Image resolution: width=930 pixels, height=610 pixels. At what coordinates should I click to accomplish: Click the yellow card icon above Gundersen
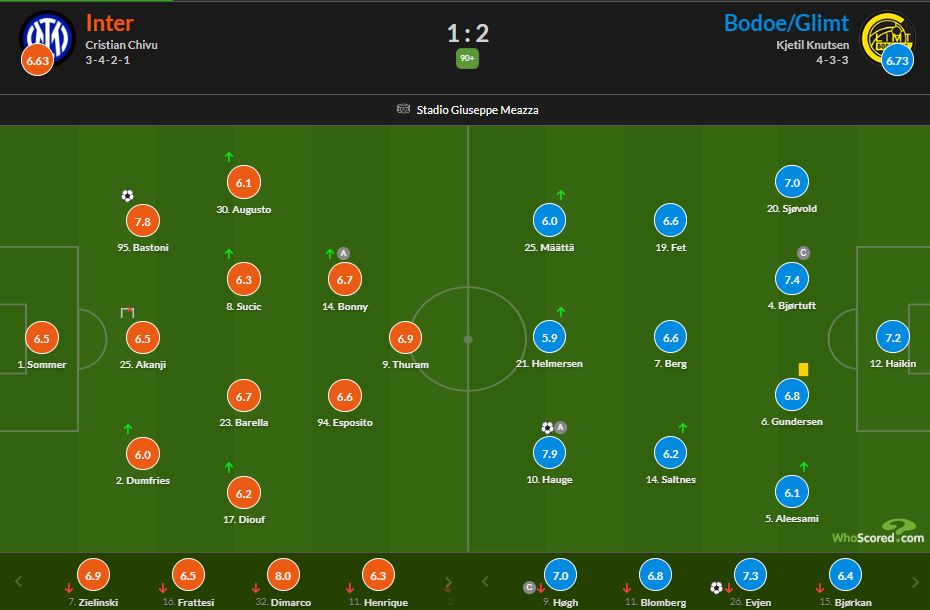pos(803,369)
